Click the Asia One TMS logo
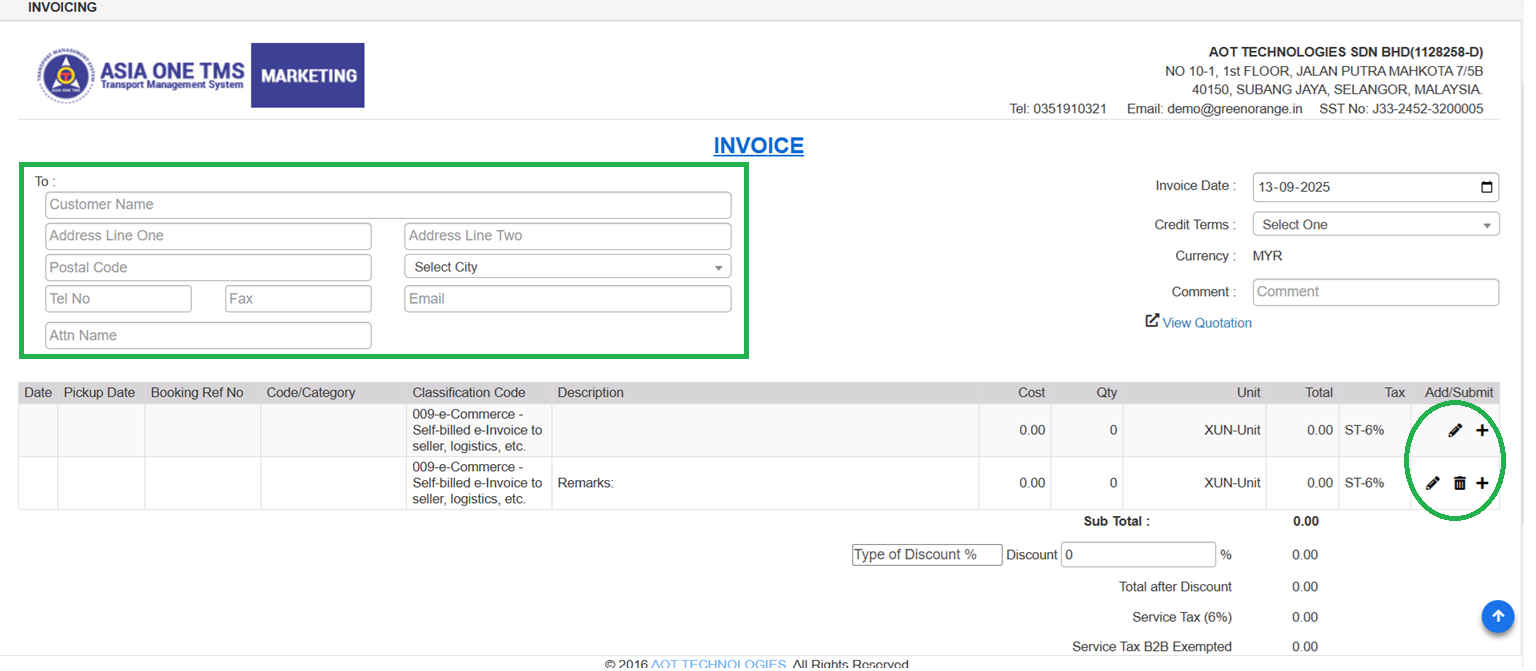This screenshot has width=1536, height=671. [141, 77]
